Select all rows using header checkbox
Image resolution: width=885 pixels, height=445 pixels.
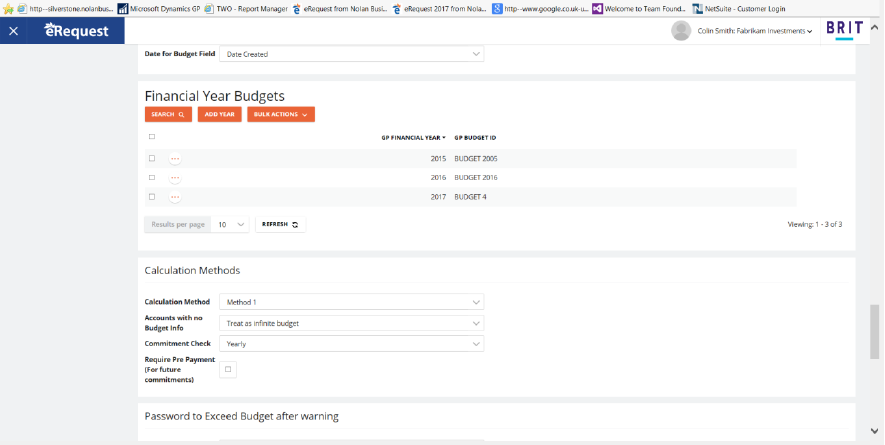(152, 137)
